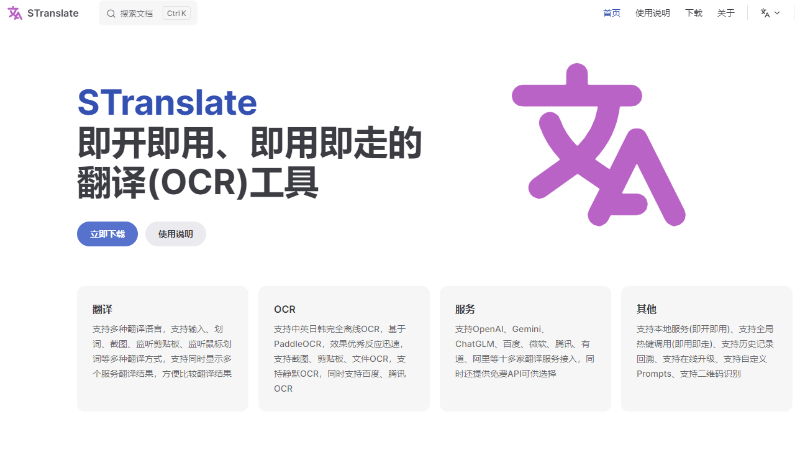Click the 即开即用、即用即走的 tagline text
This screenshot has width=800, height=450.
point(249,143)
